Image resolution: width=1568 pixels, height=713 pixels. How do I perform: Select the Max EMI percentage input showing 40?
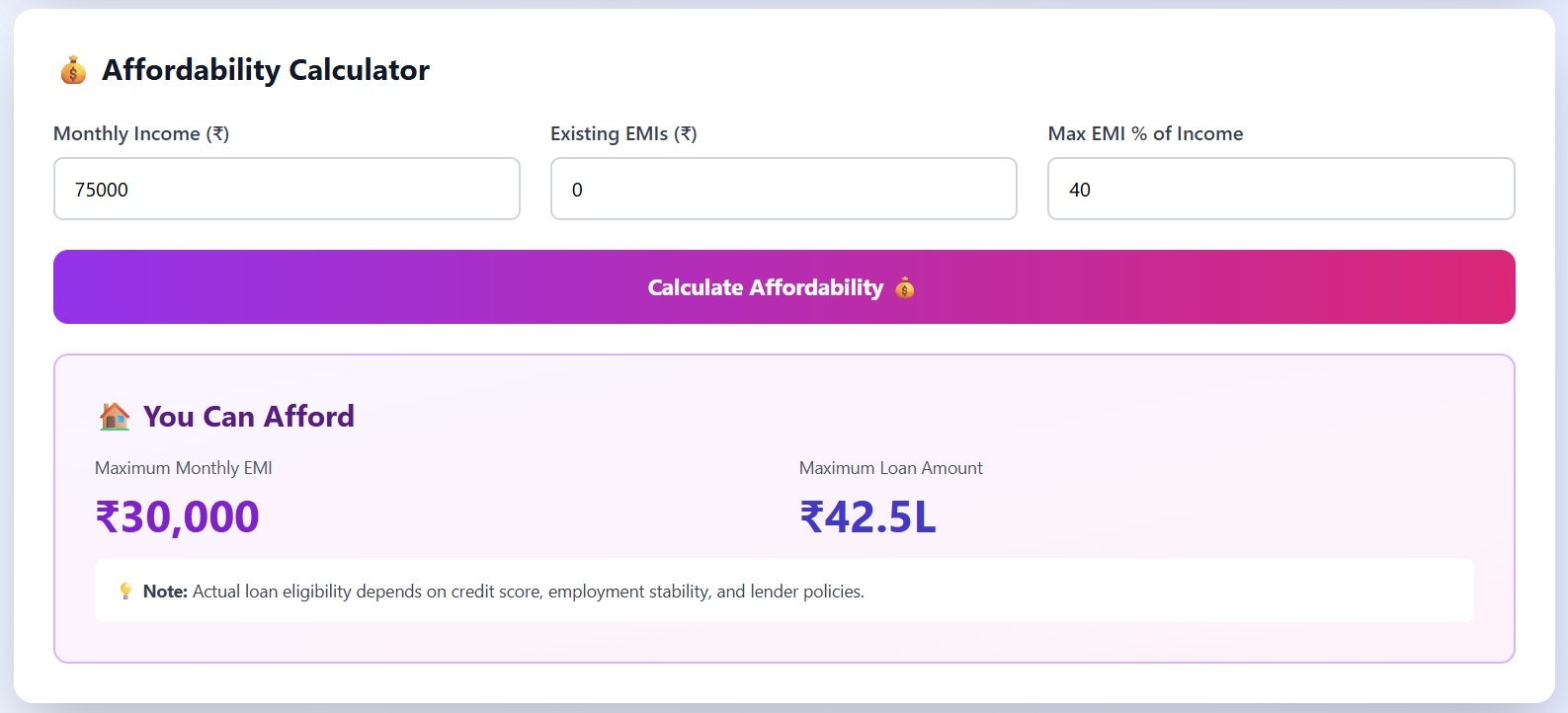coord(1280,189)
